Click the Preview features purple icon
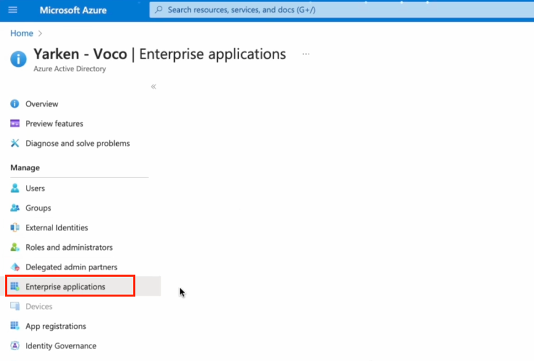The height and width of the screenshot is (362, 534). (x=15, y=123)
